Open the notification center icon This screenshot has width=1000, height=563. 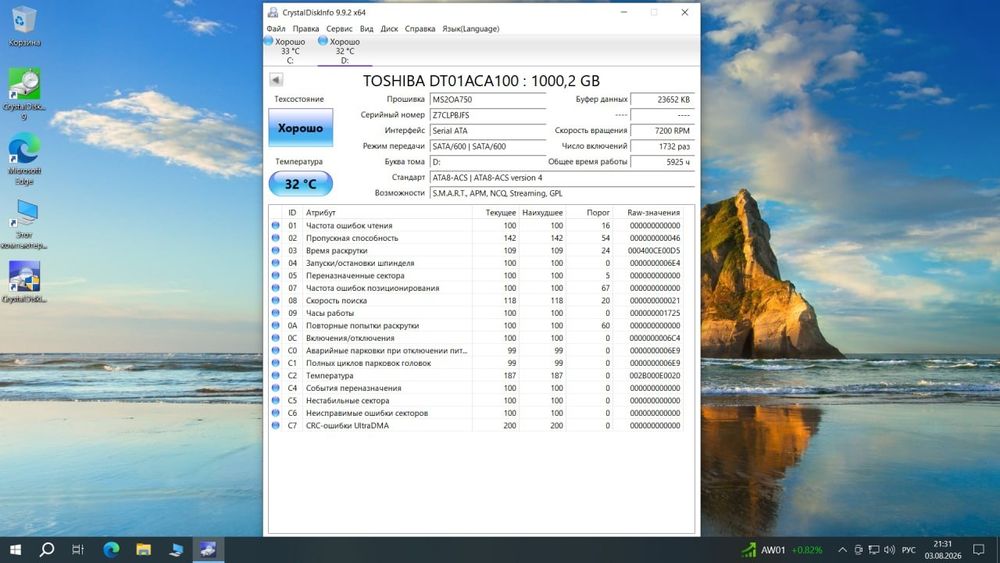[x=978, y=550]
